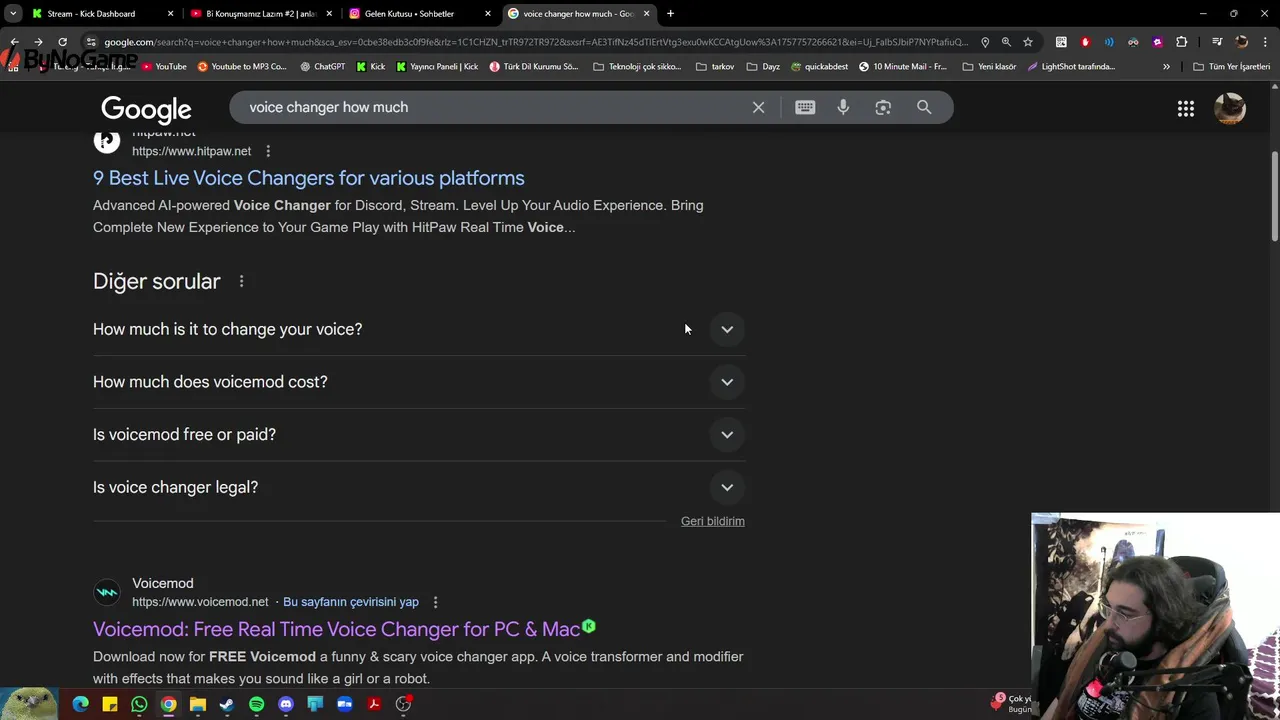Open Dayz bookmarks folder
The height and width of the screenshot is (720, 1280).
(x=763, y=67)
